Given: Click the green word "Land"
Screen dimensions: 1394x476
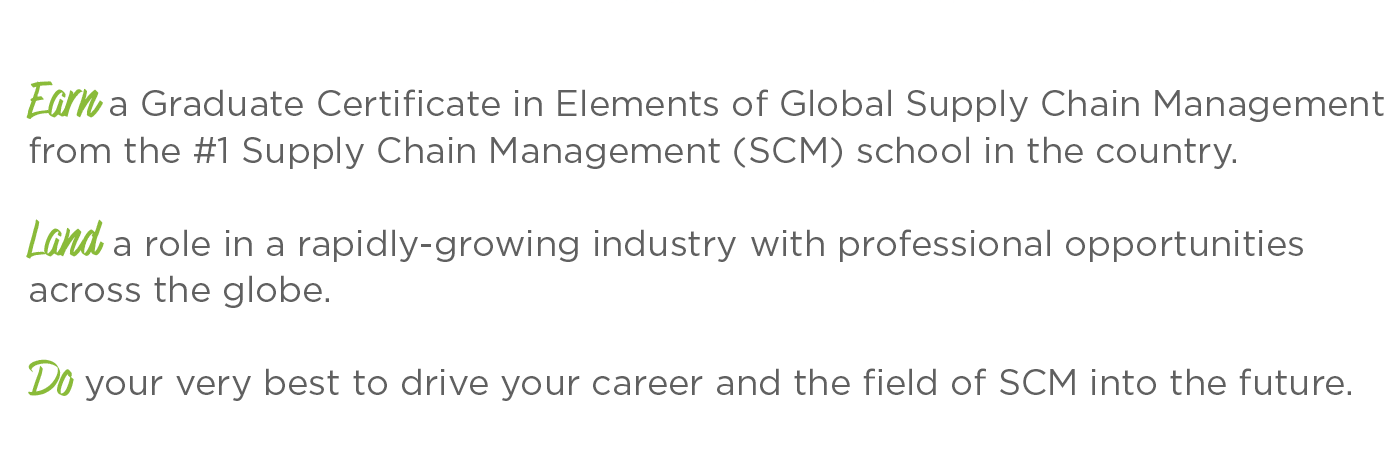Looking at the screenshot, I should tap(65, 243).
